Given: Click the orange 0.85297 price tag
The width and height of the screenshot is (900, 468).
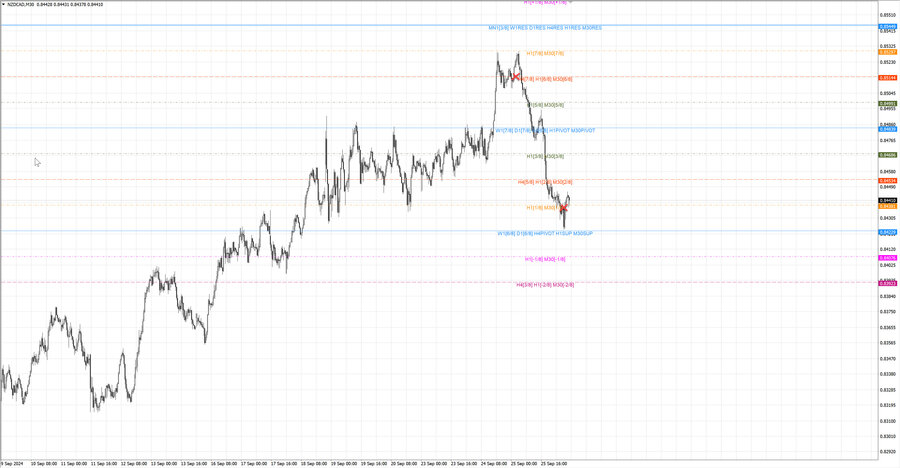Looking at the screenshot, I should pos(888,52).
